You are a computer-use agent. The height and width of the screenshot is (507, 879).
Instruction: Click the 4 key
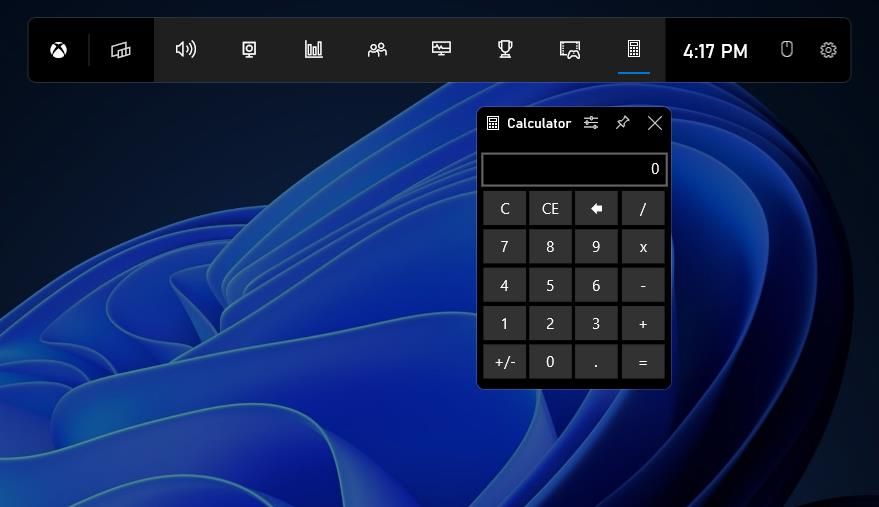(505, 285)
